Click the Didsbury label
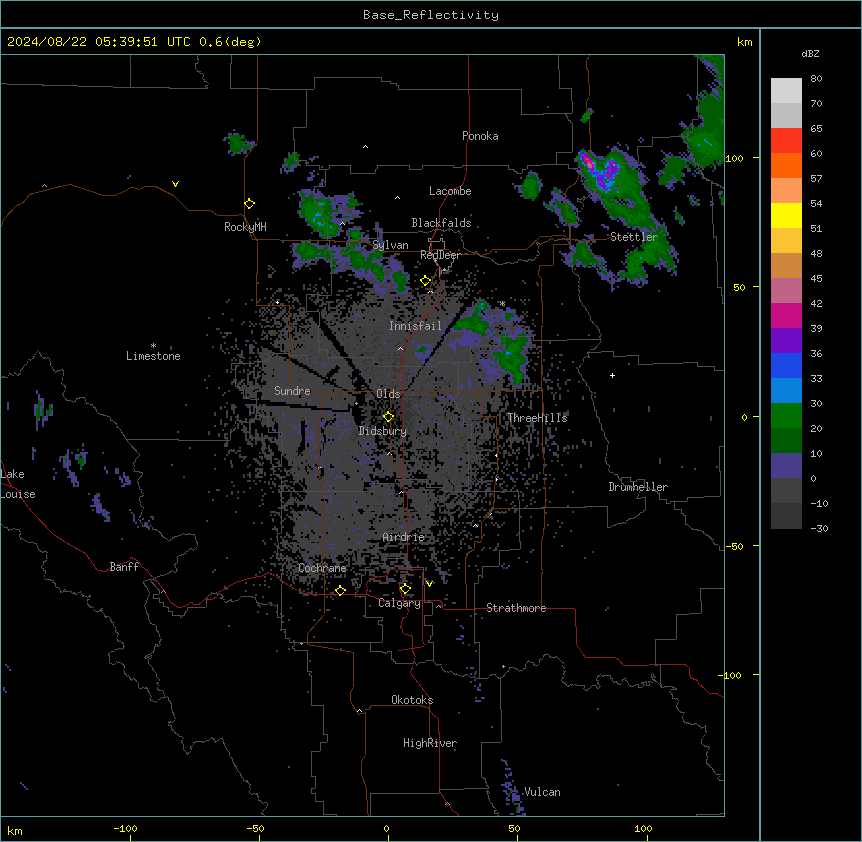 click(383, 431)
